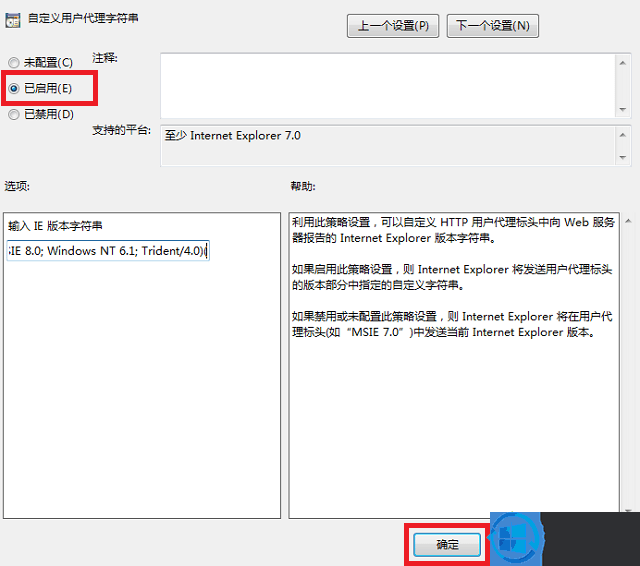Click down arrow of 注释 scrollbar
The image size is (640, 566).
(622, 109)
